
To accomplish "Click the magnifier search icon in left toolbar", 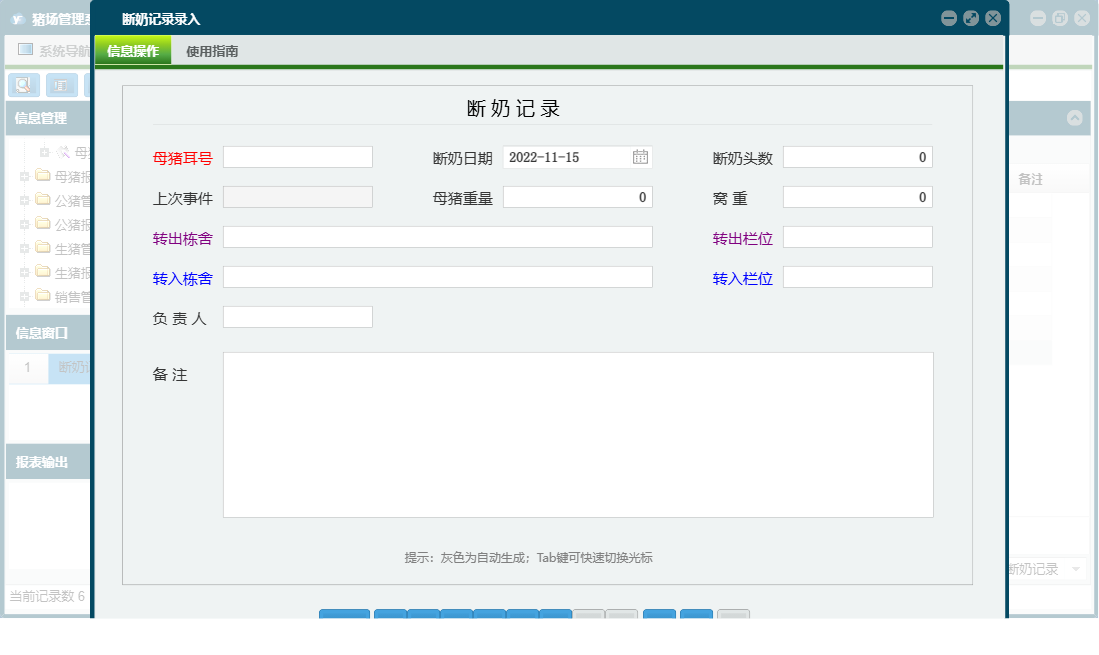I will [22, 85].
